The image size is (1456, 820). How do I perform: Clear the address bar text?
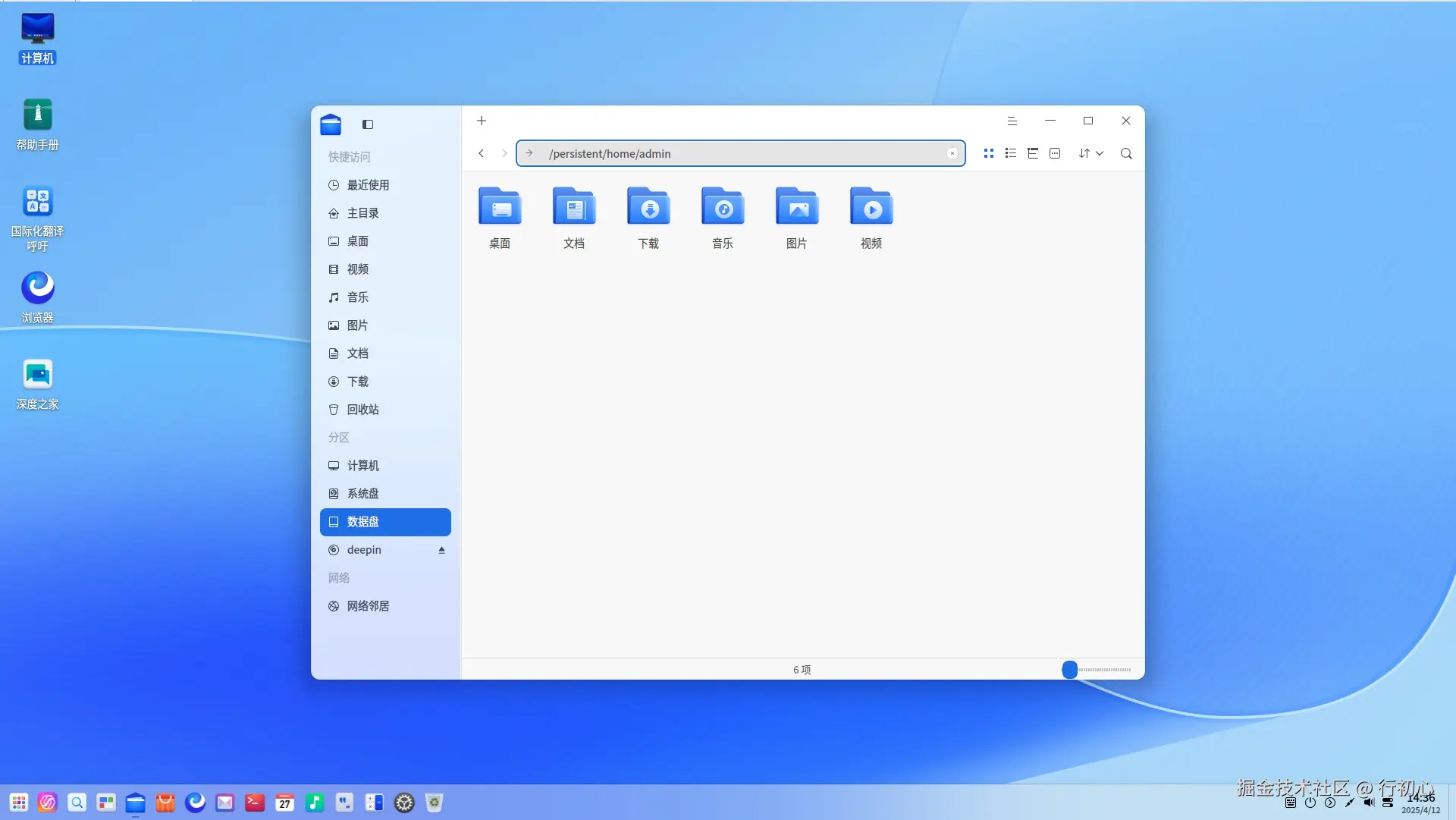(952, 153)
